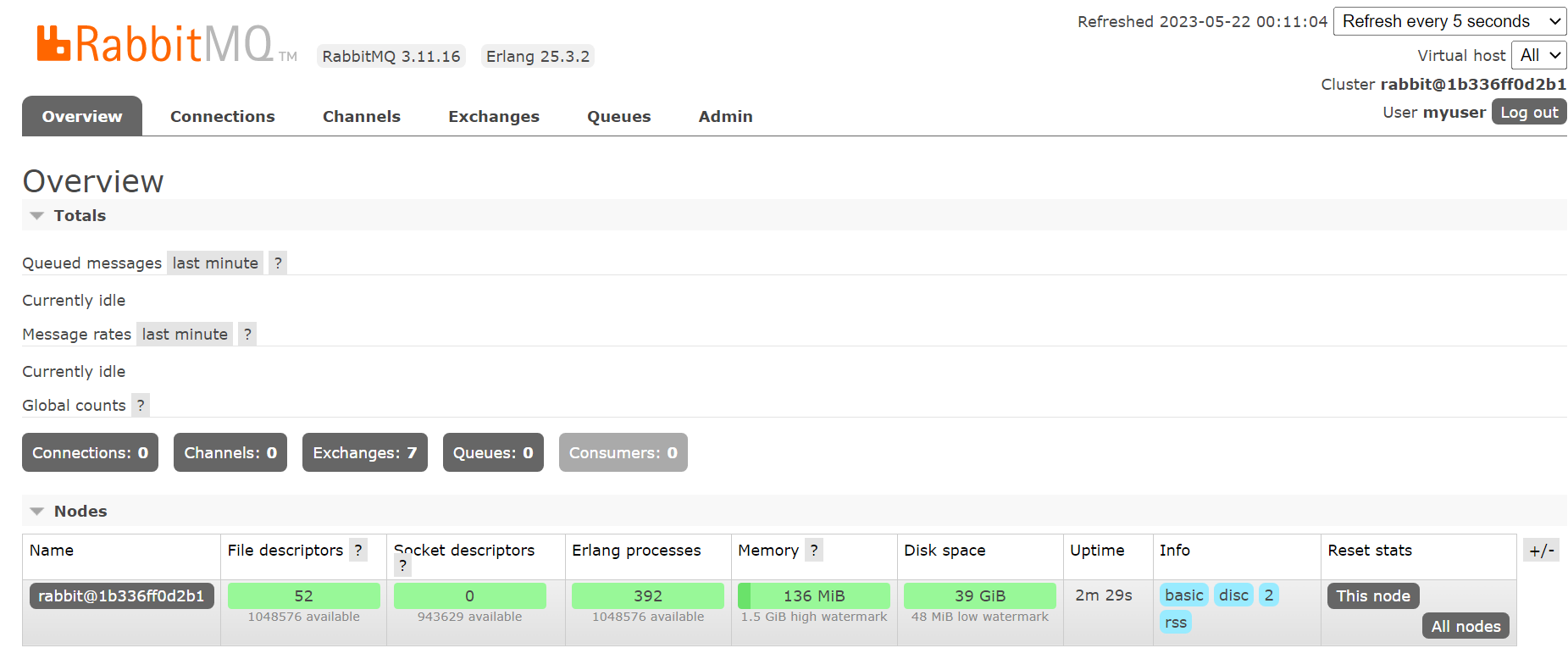Click the 'Consumers: 0' count button
The width and height of the screenshot is (1568, 659).
pos(623,452)
